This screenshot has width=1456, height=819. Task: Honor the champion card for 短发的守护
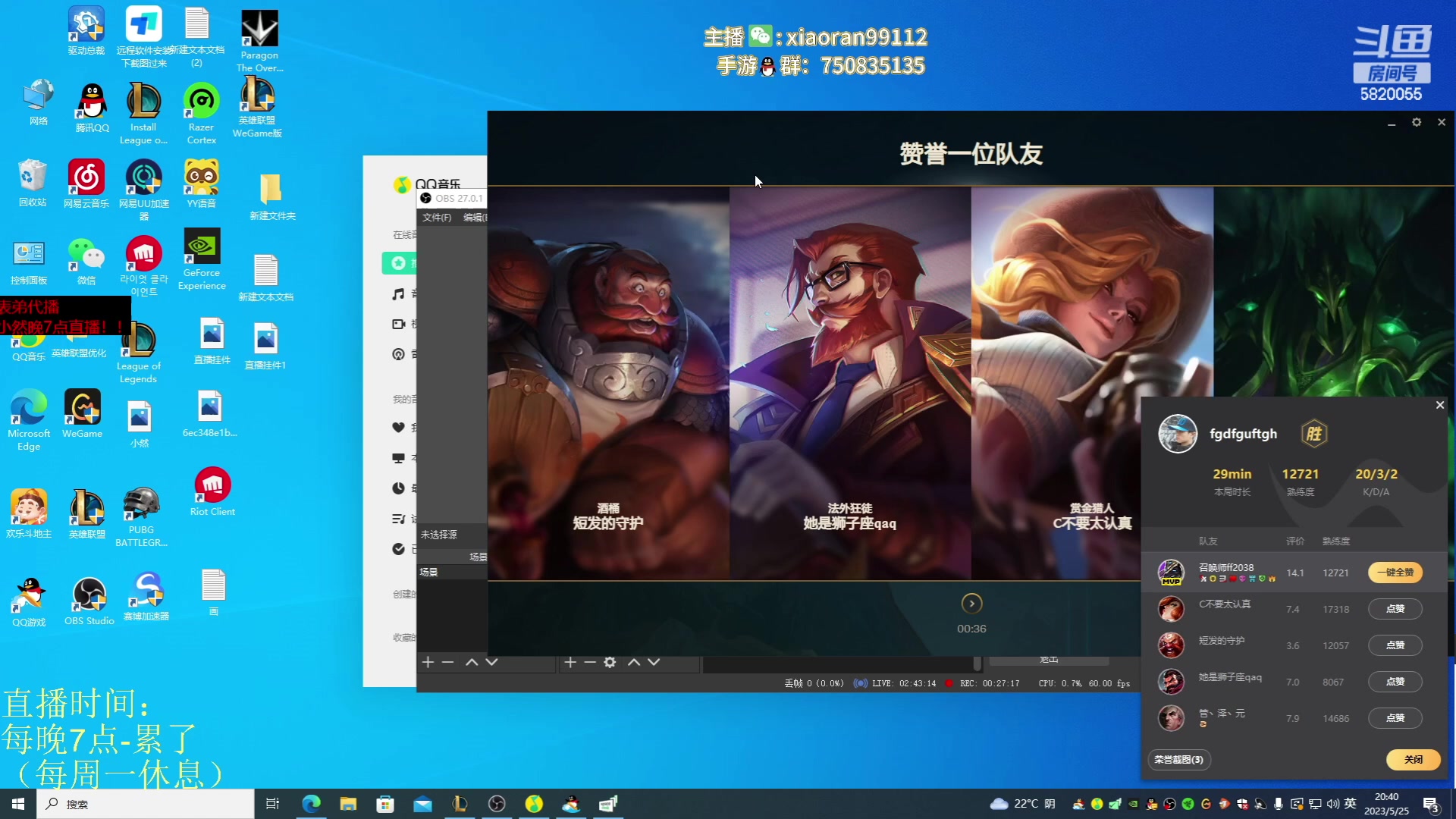coord(608,383)
